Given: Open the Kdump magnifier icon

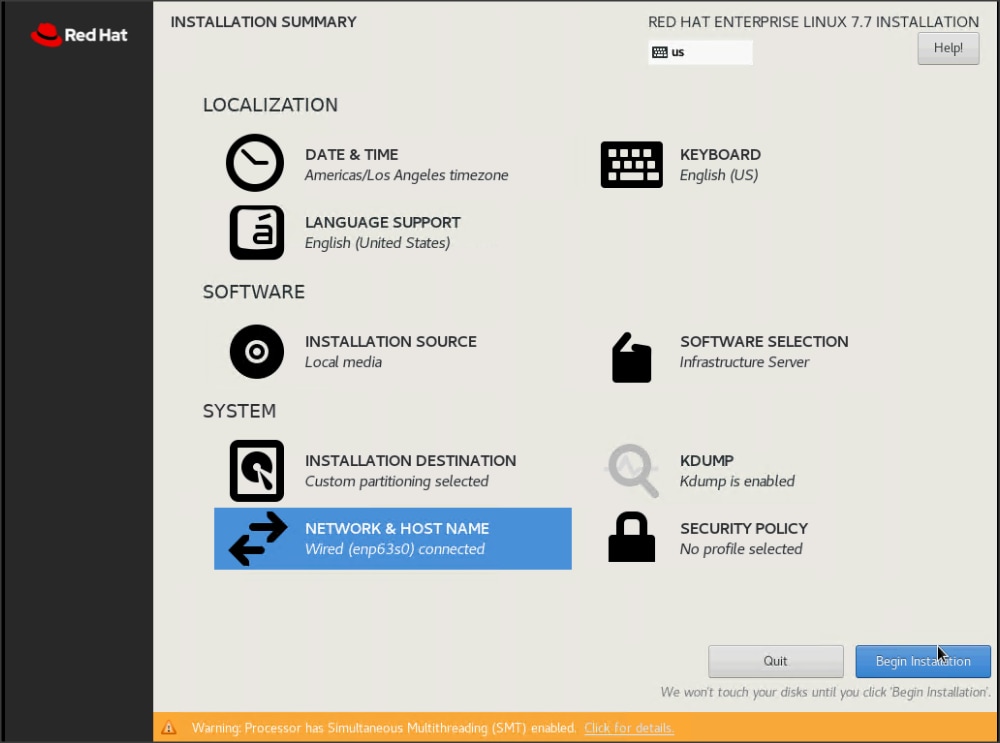Looking at the screenshot, I should 631,471.
